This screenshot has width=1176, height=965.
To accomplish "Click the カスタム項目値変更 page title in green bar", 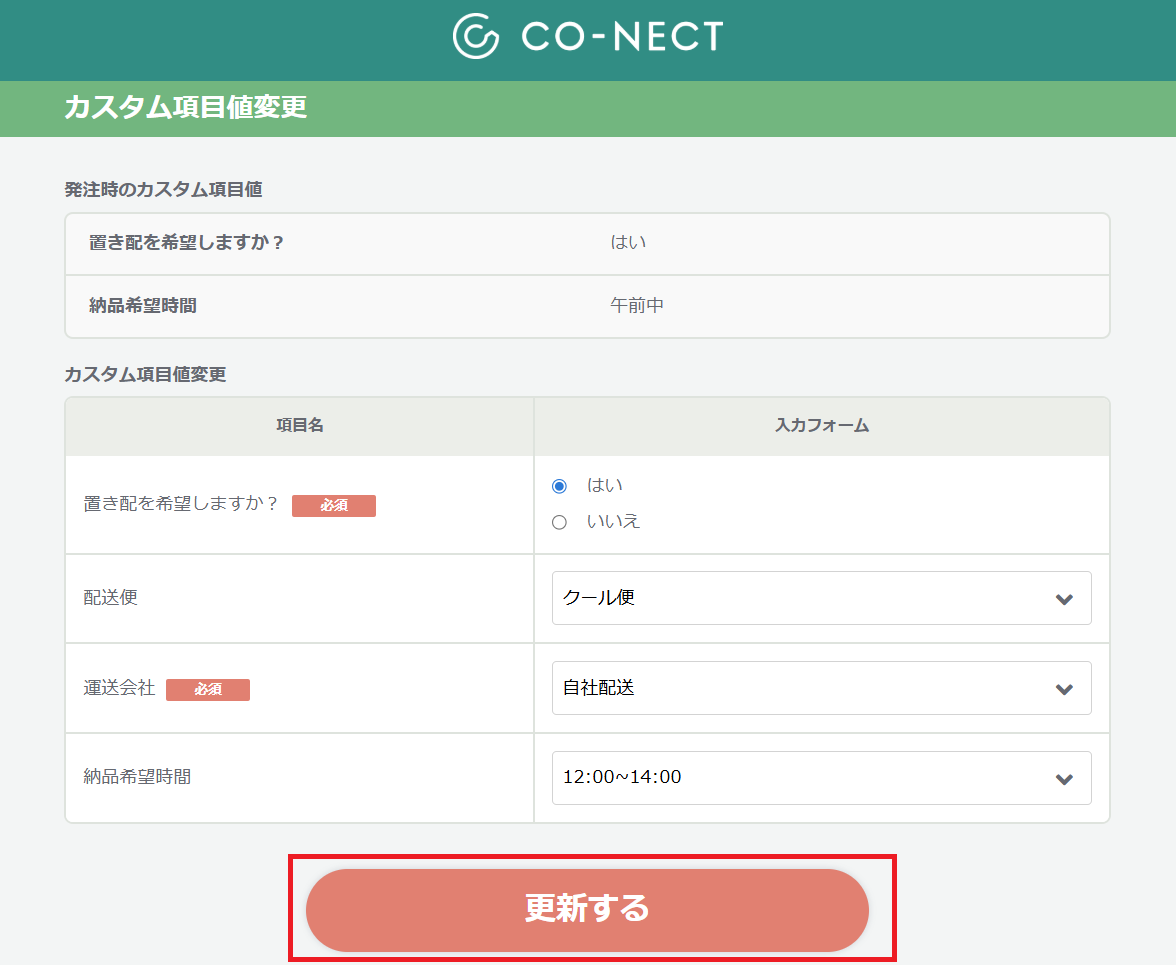I will coord(185,107).
